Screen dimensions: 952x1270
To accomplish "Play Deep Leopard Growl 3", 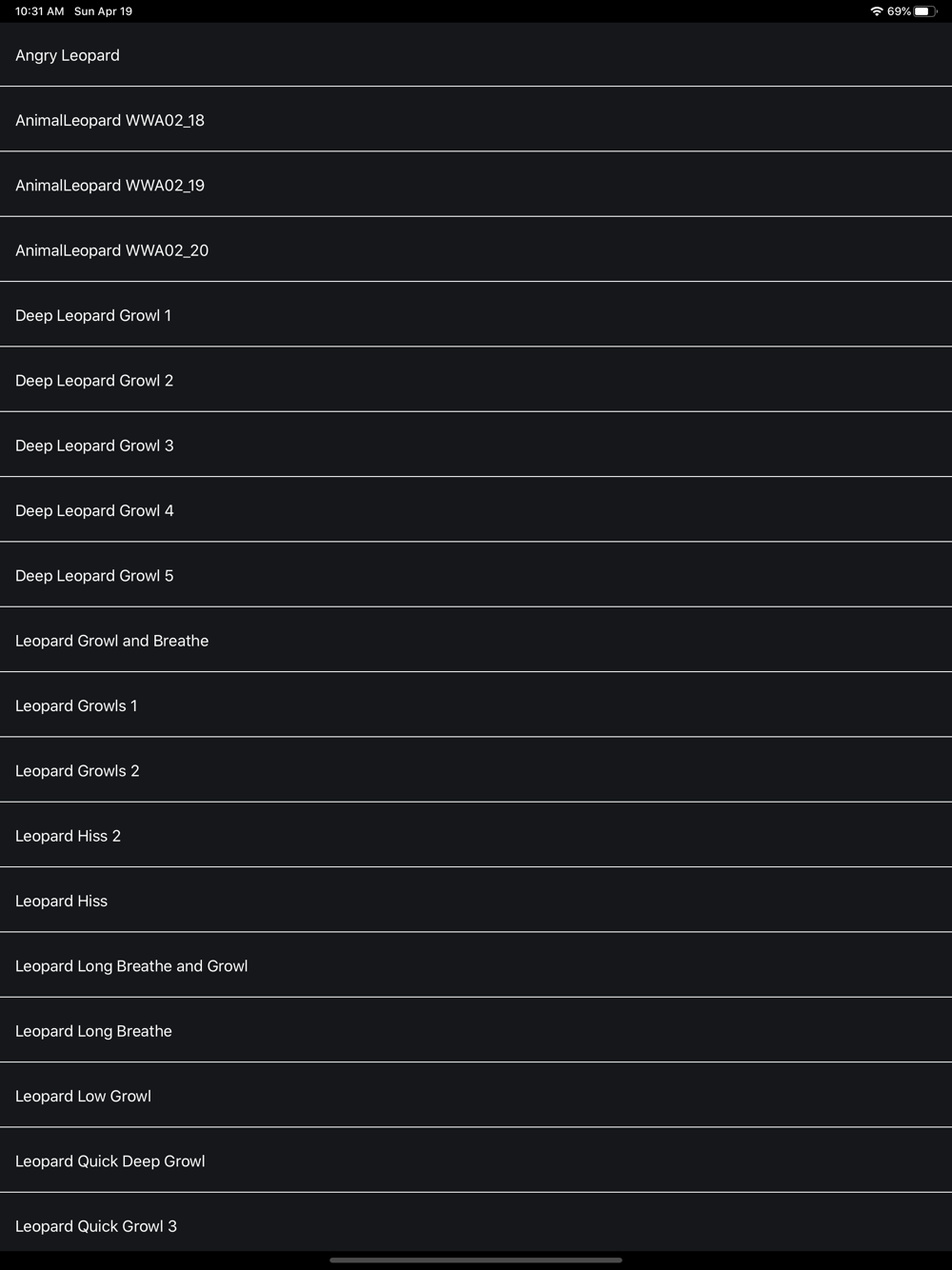I will [476, 445].
